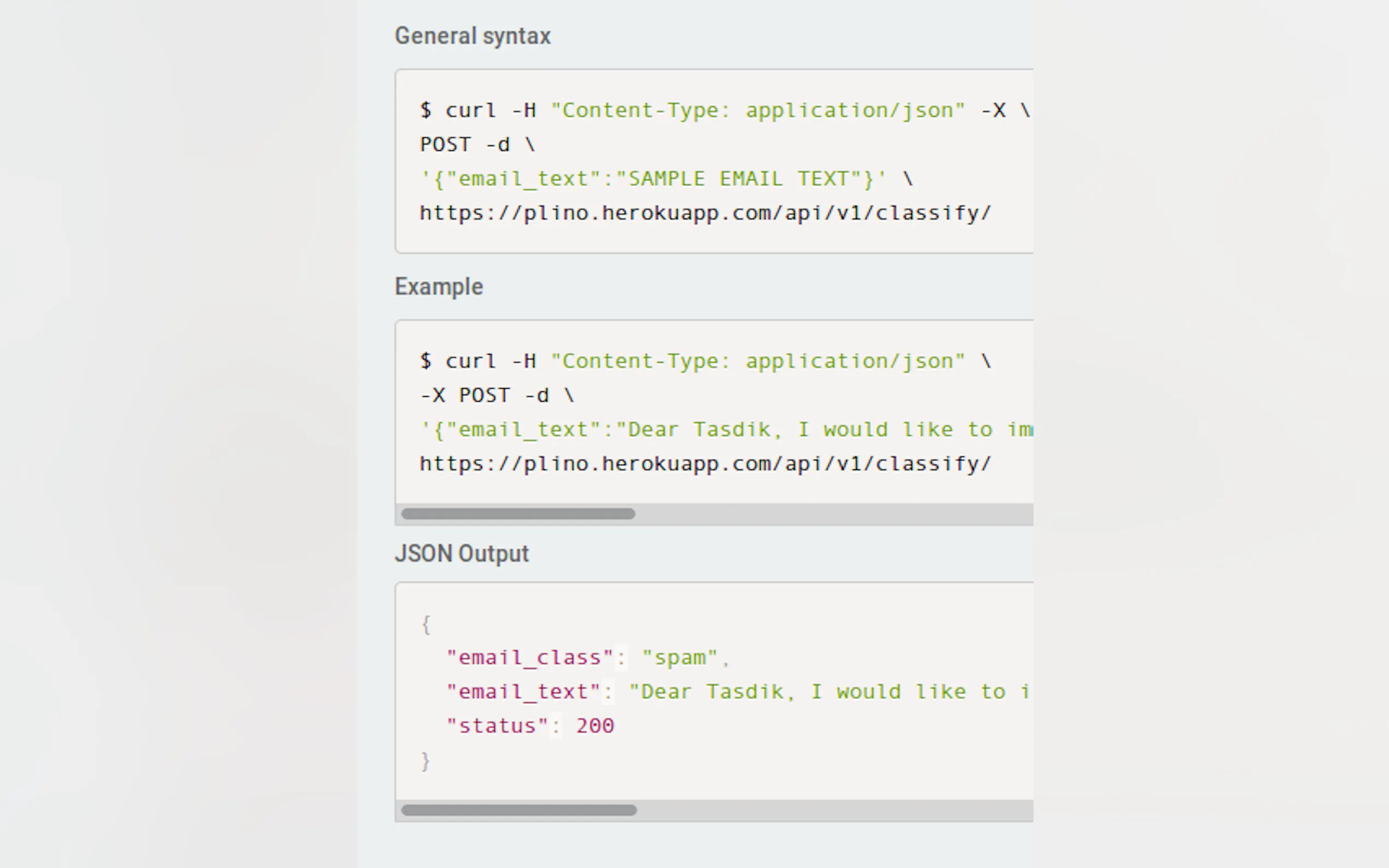Click the JSON Output heading
Screen dimensions: 1389x868
click(x=461, y=553)
